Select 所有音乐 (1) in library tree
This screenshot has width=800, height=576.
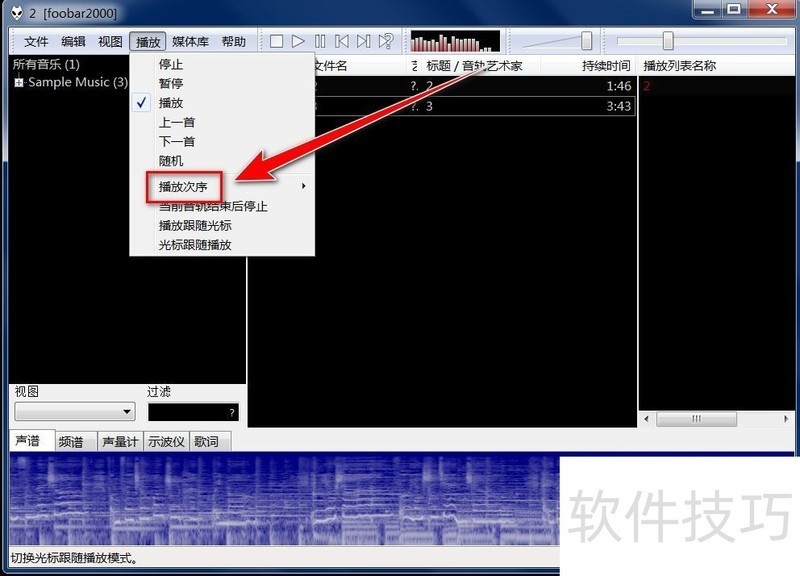[x=46, y=64]
